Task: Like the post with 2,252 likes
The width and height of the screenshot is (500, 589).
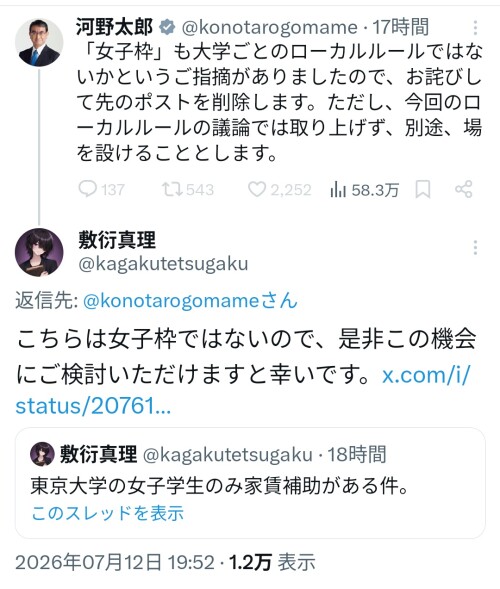Action: (257, 189)
